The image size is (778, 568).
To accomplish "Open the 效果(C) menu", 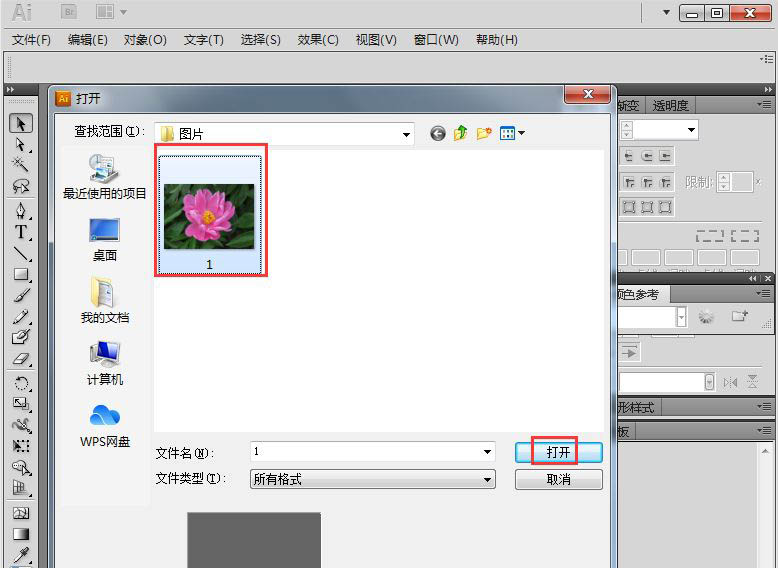I will 318,40.
